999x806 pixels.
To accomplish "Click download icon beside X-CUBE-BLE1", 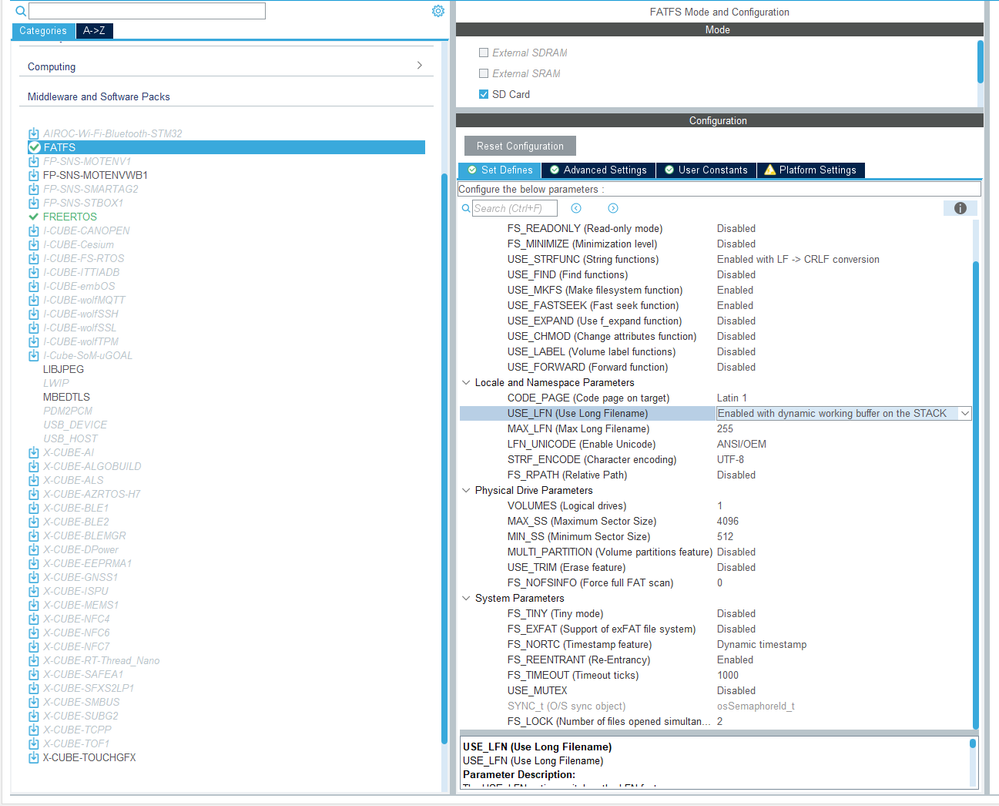I will point(34,508).
